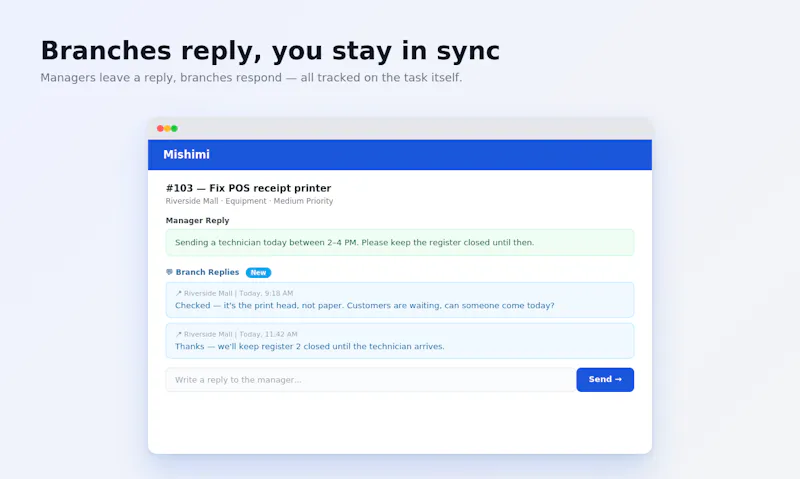Click the Manager Reply label
Viewport: 800px width, 479px height.
(x=197, y=220)
